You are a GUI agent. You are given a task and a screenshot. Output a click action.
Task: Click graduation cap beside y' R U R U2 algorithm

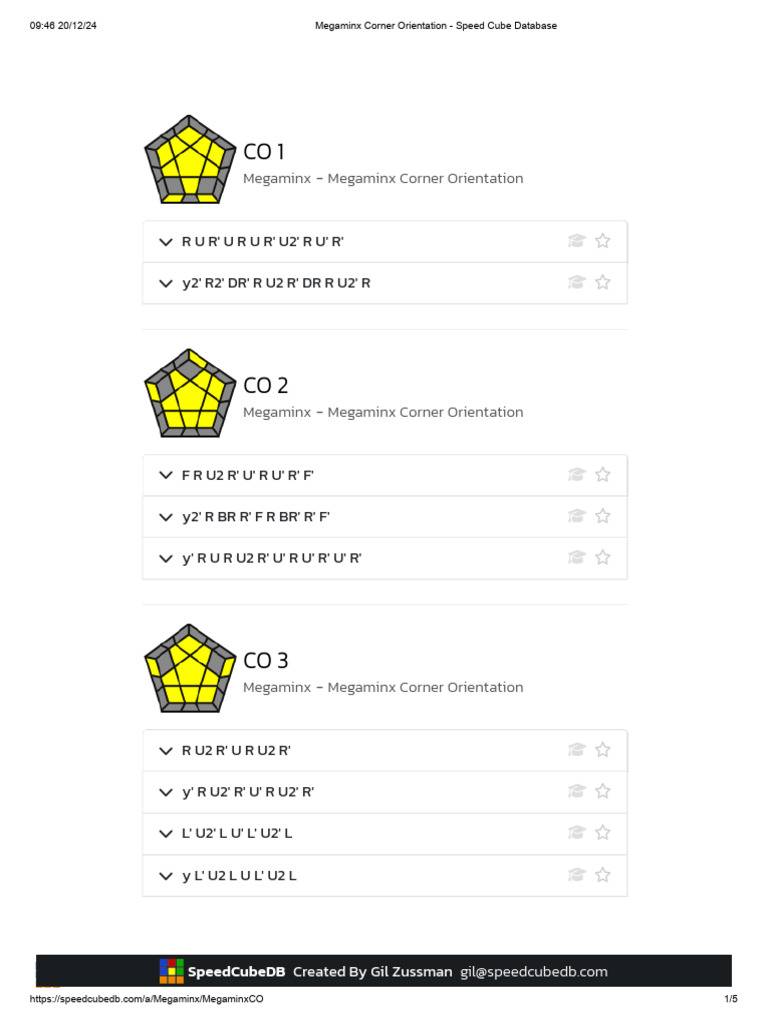point(576,558)
